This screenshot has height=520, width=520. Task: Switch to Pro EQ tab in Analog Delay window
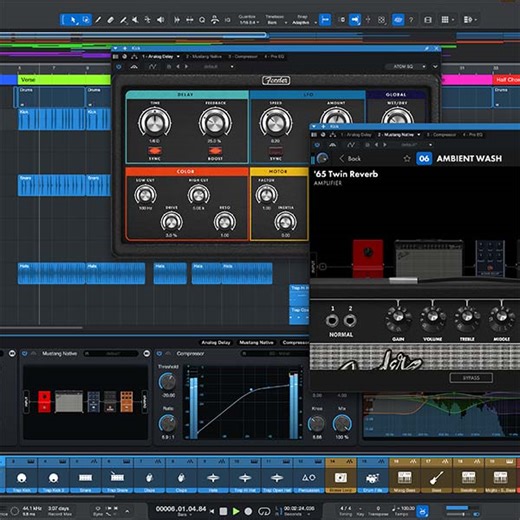tap(274, 57)
